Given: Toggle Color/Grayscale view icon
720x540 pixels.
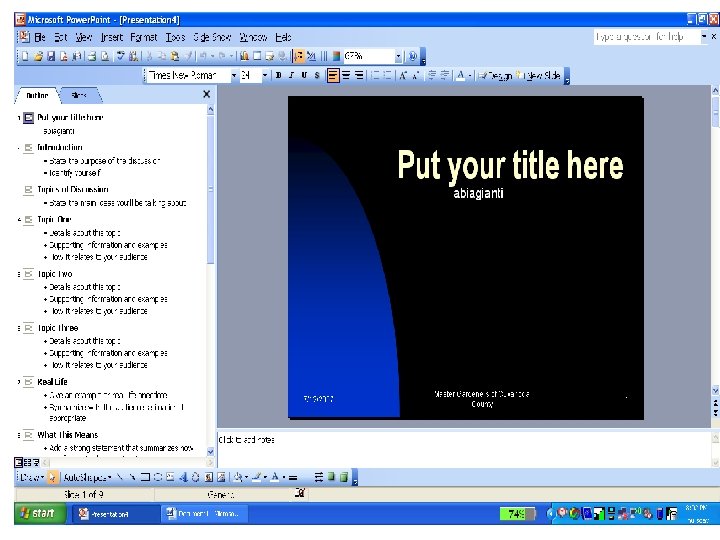Looking at the screenshot, I should [x=336, y=56].
